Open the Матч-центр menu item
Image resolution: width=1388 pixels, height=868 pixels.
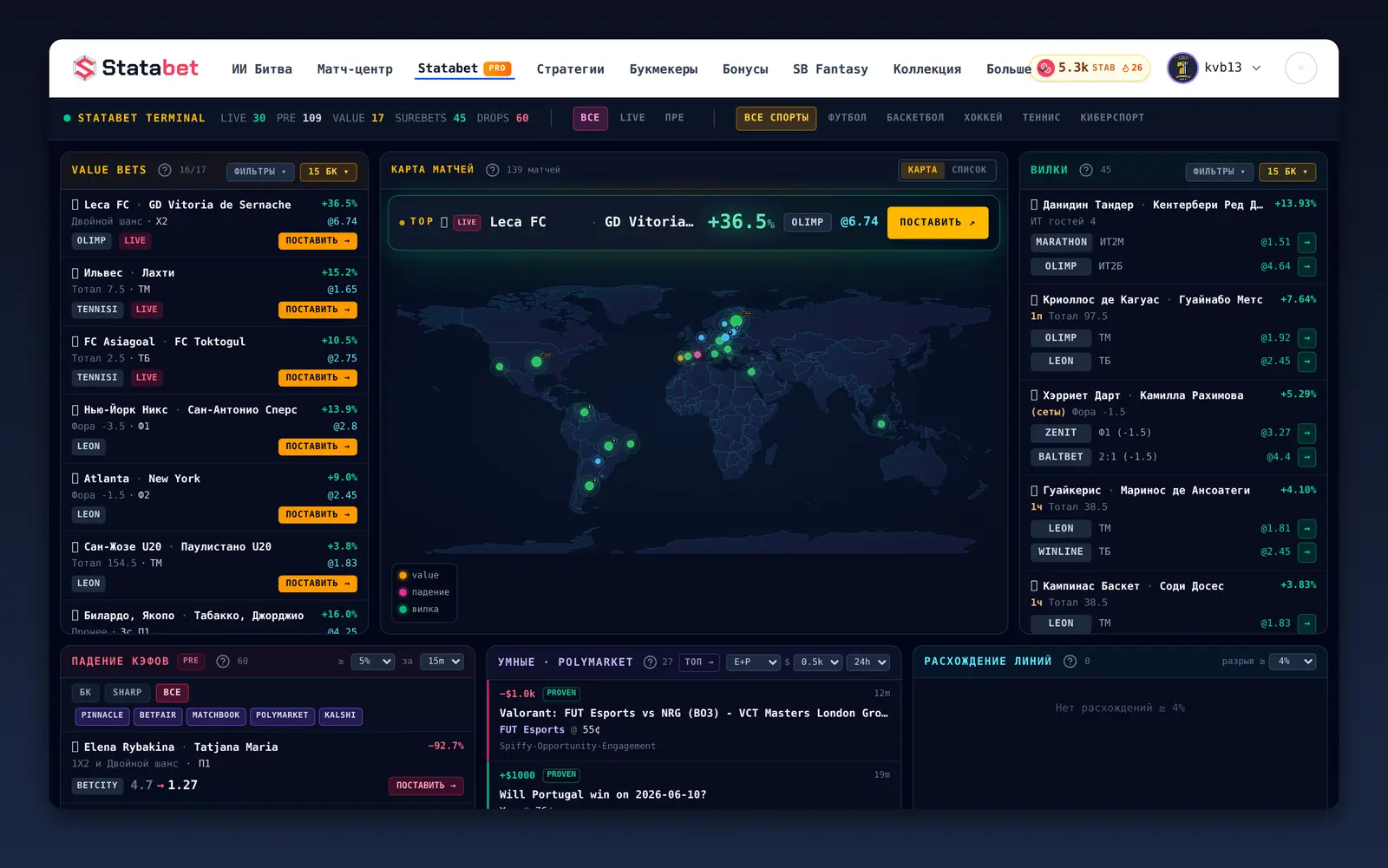point(355,69)
